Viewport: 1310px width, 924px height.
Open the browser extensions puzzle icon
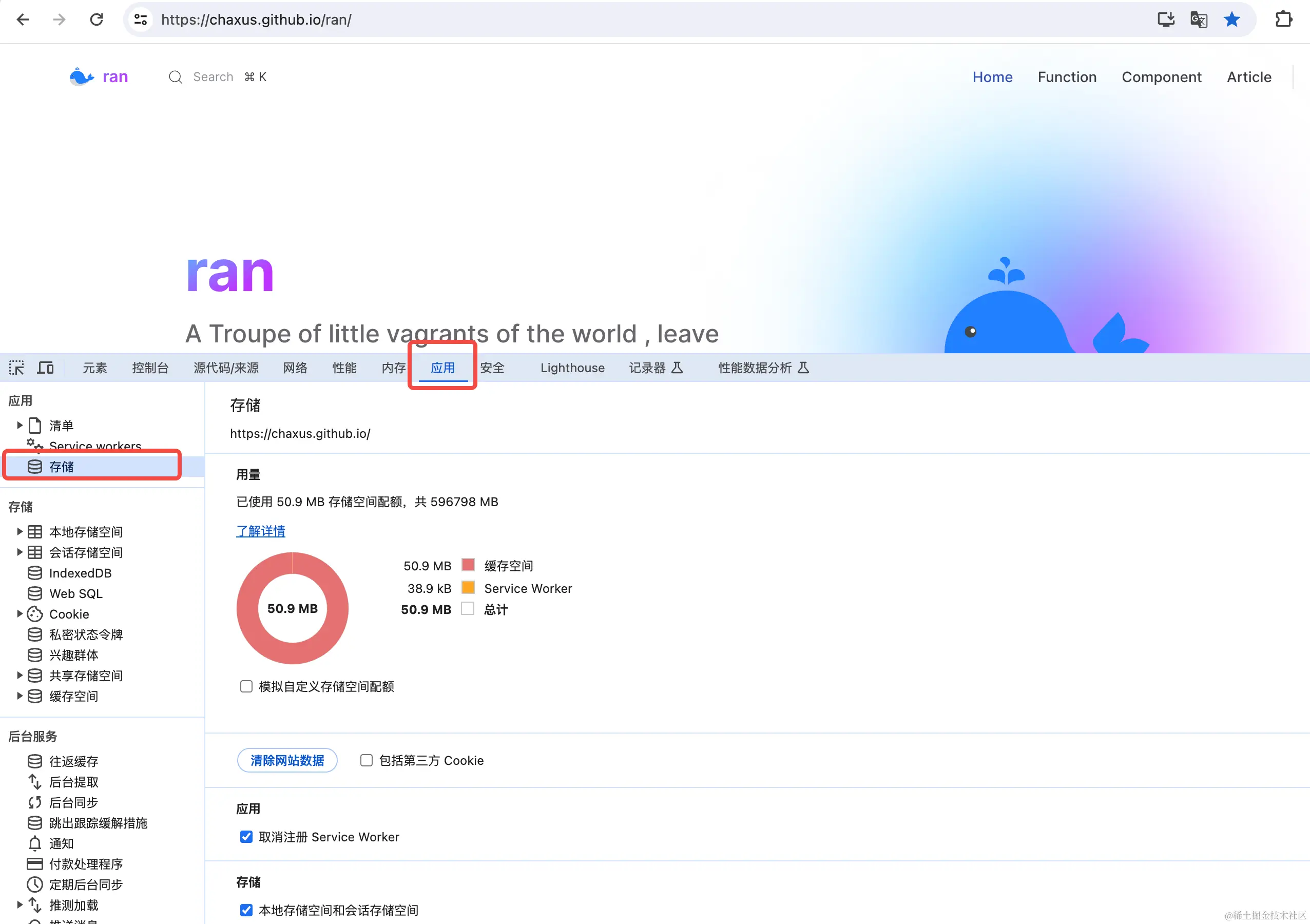point(1283,20)
